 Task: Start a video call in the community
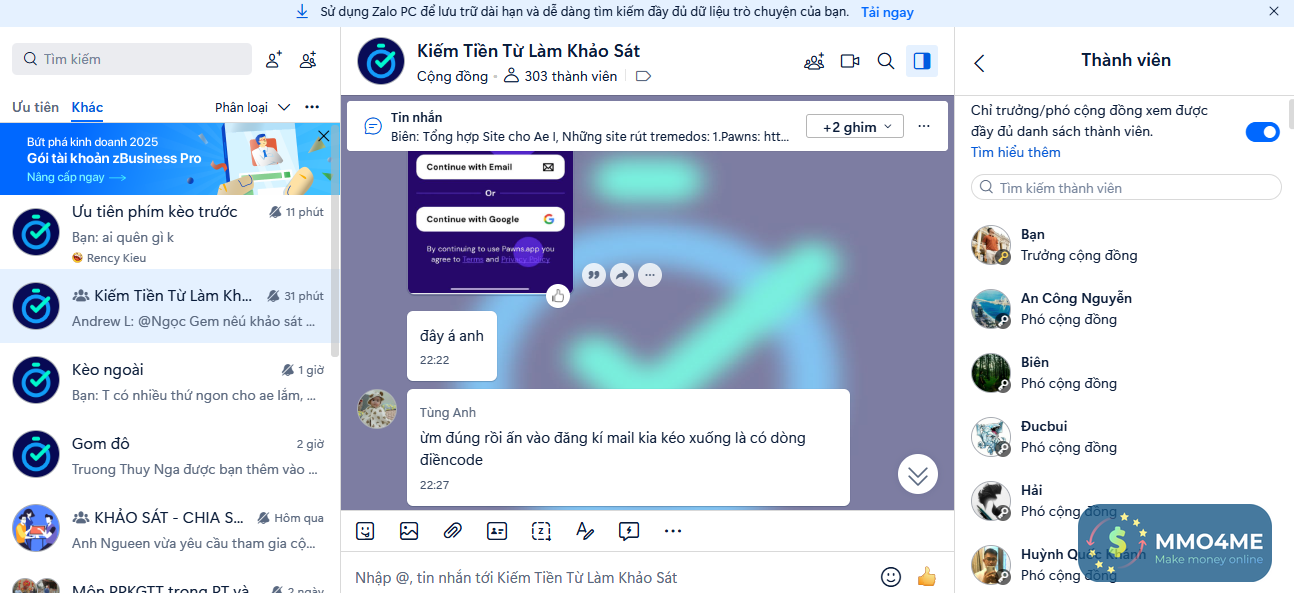coord(850,61)
